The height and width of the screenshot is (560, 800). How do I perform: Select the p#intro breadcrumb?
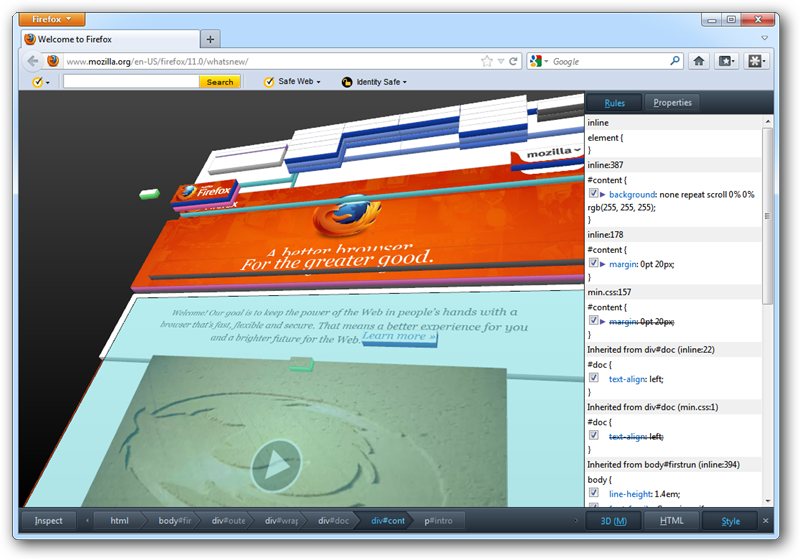click(x=438, y=521)
